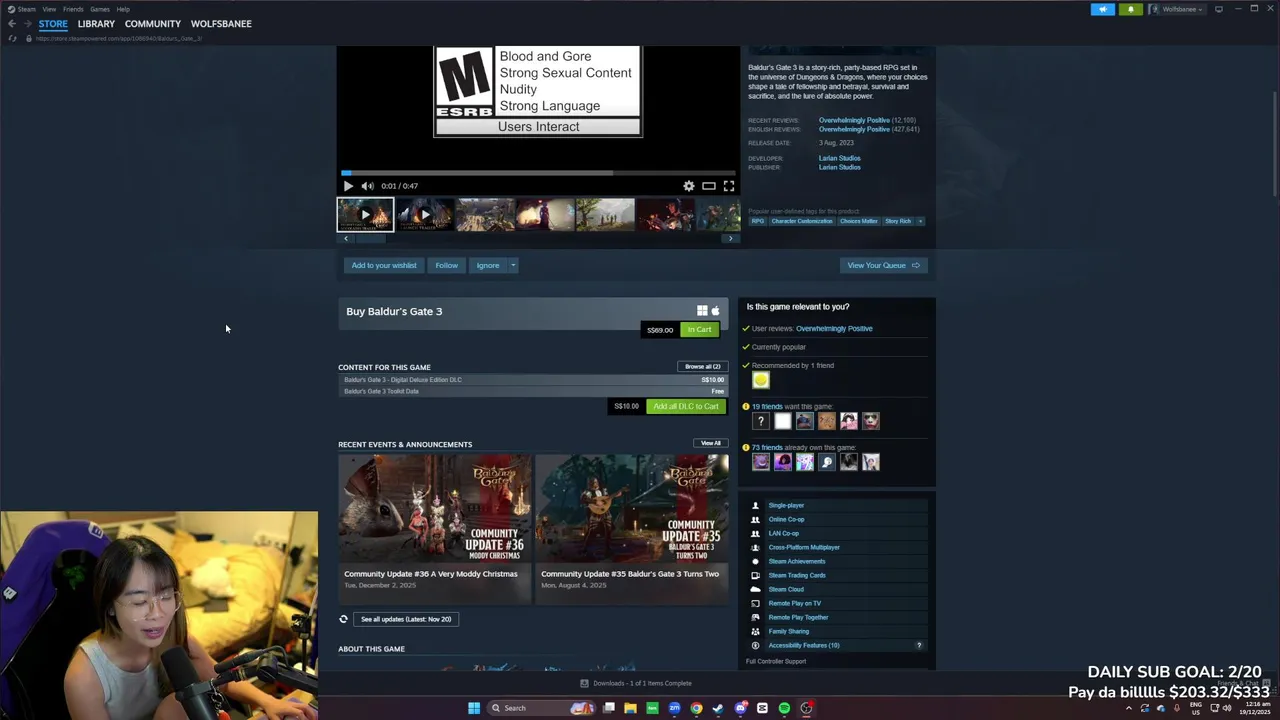Click the video progress bar
1280x720 pixels.
pos(538,173)
